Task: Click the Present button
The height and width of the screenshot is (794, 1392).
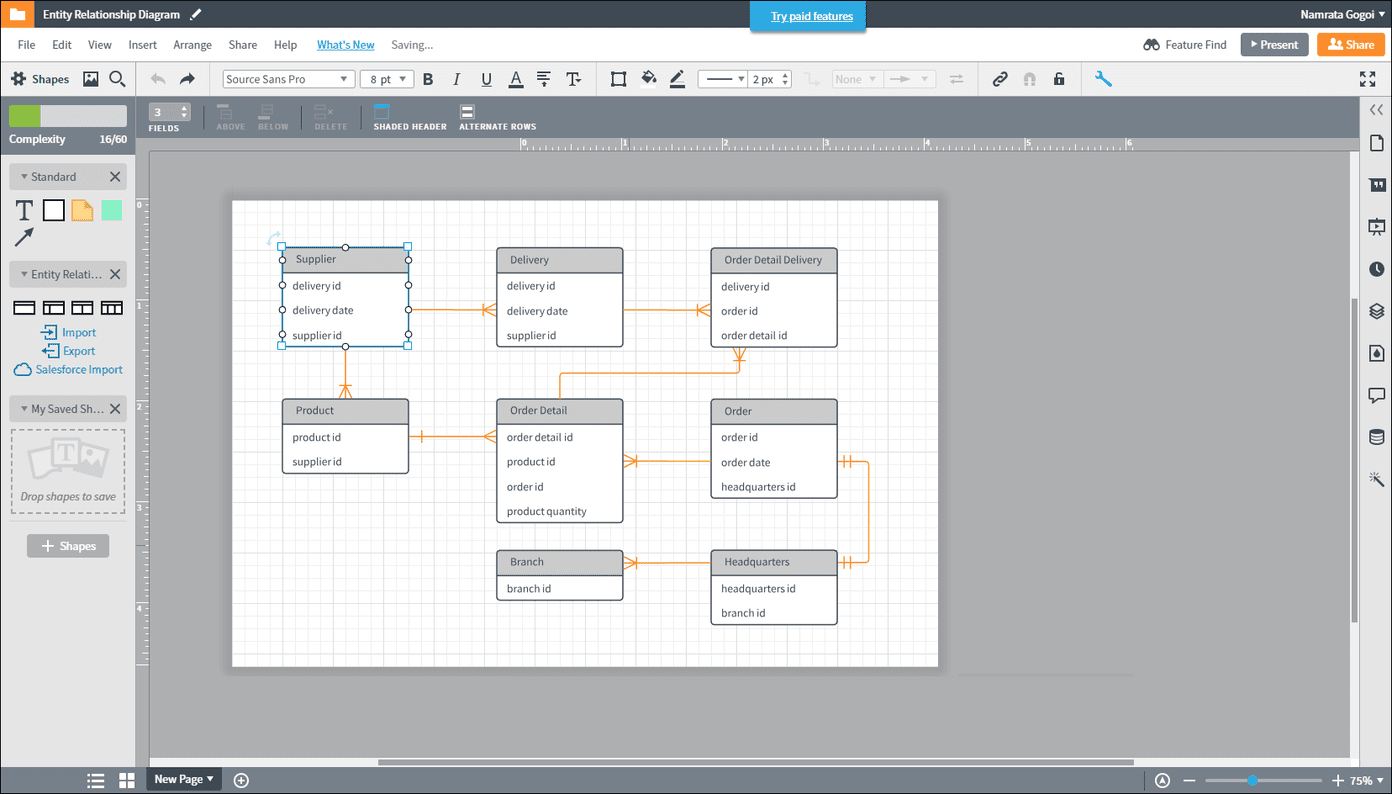Action: tap(1274, 44)
